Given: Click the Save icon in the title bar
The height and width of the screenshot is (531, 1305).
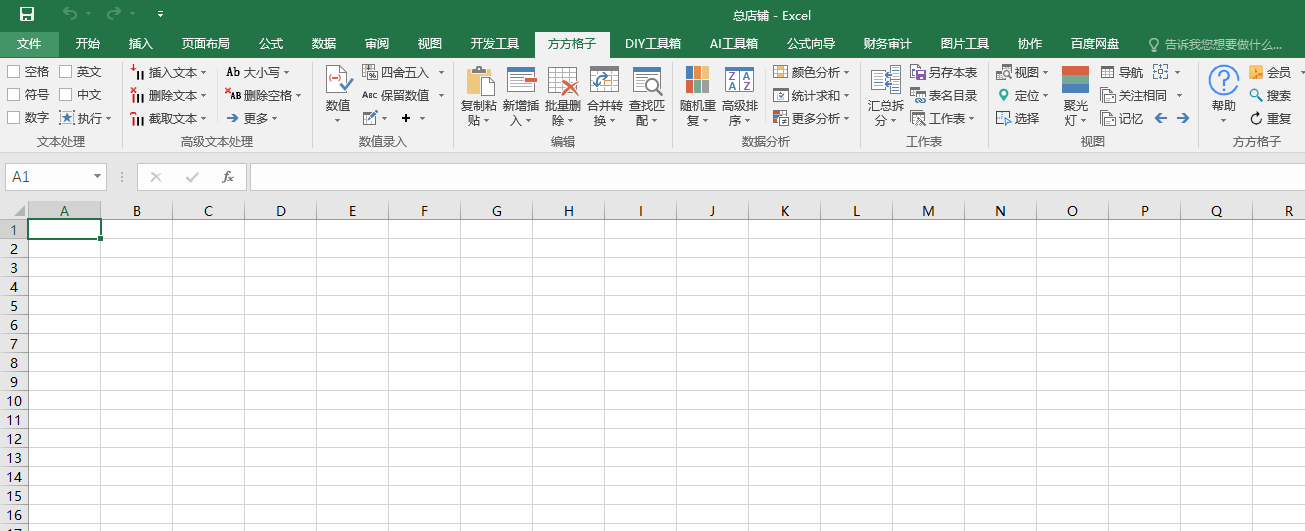Looking at the screenshot, I should tap(27, 14).
